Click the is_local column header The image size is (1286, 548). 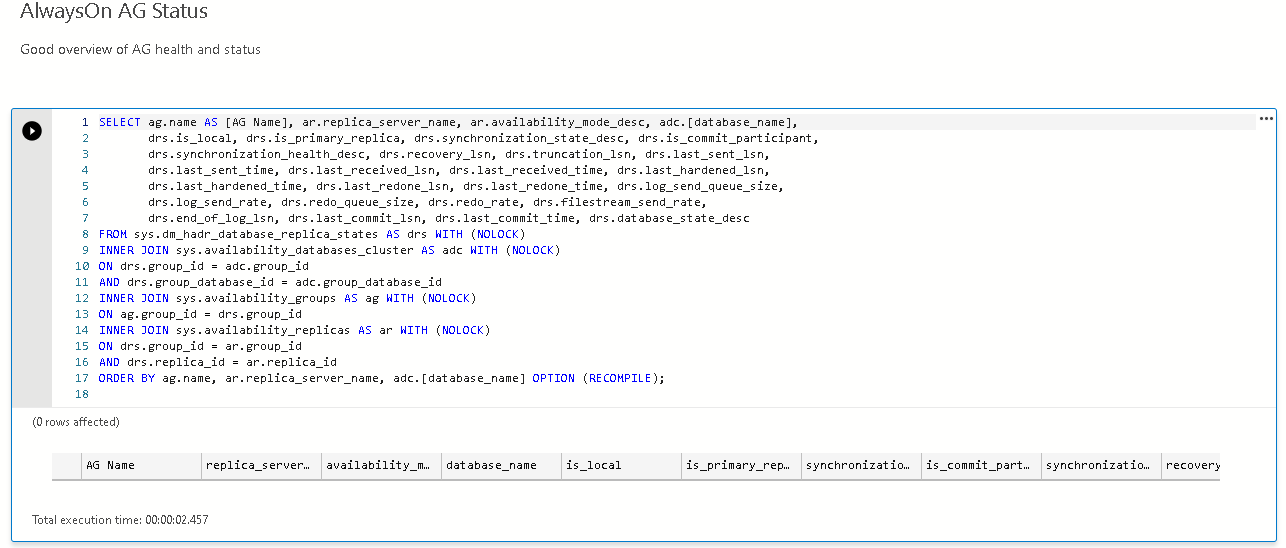click(x=621, y=465)
